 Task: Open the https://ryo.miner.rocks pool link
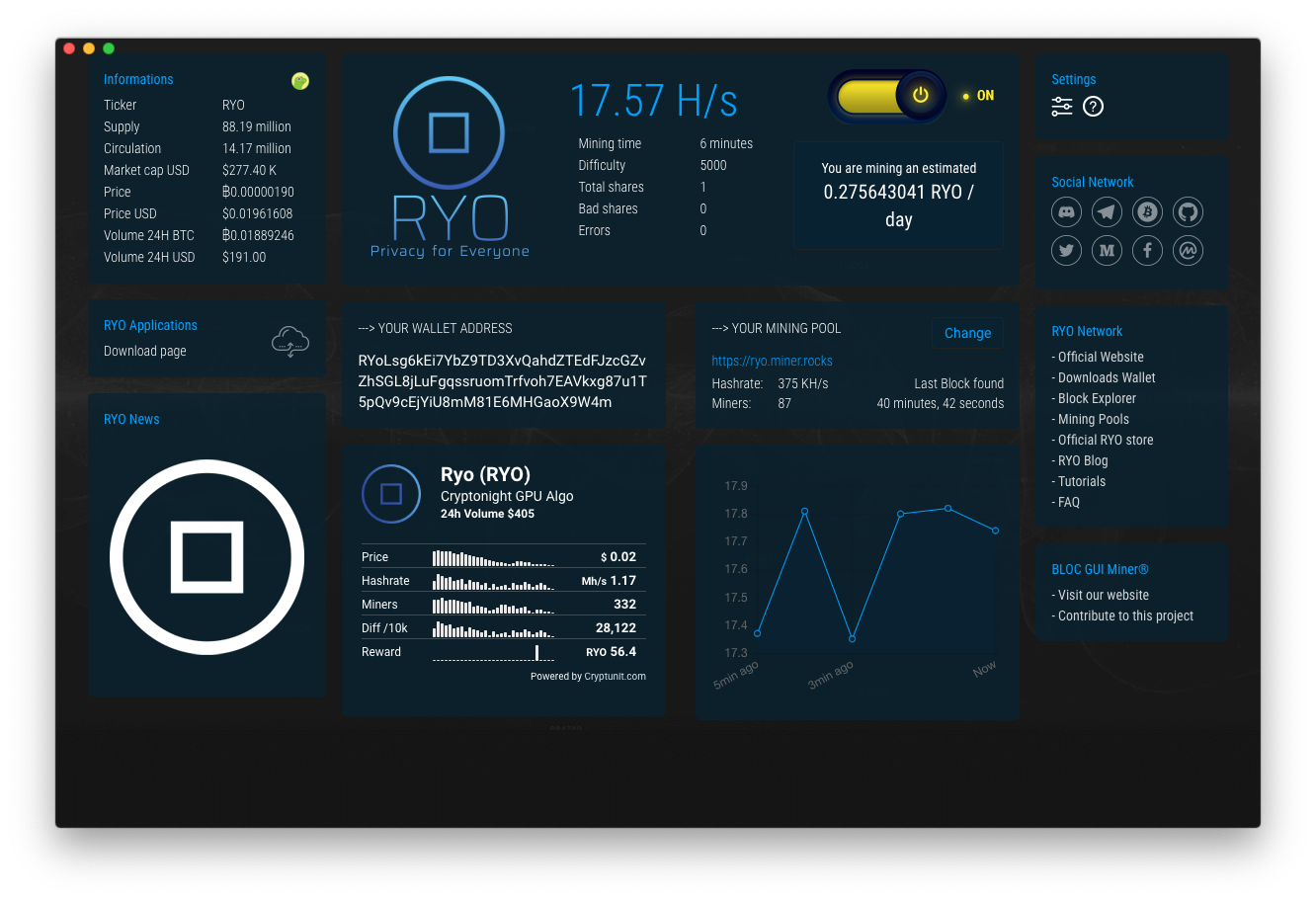(772, 362)
